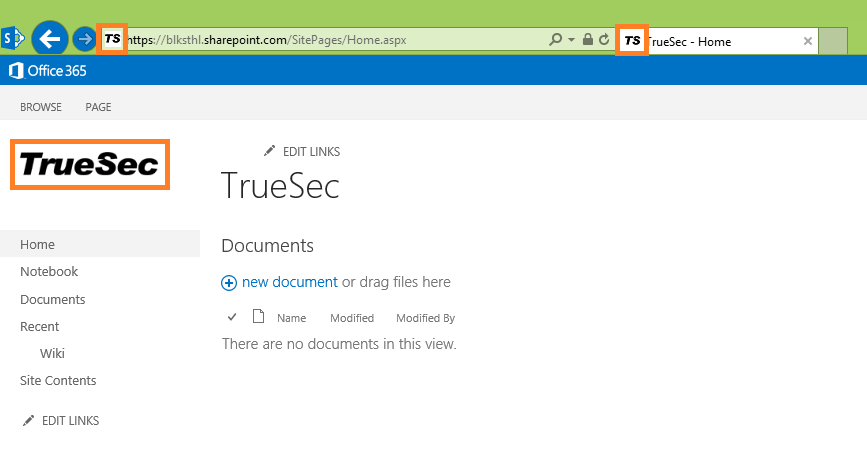867x452 pixels.
Task: Sort documents by the Name column
Action: coord(291,318)
